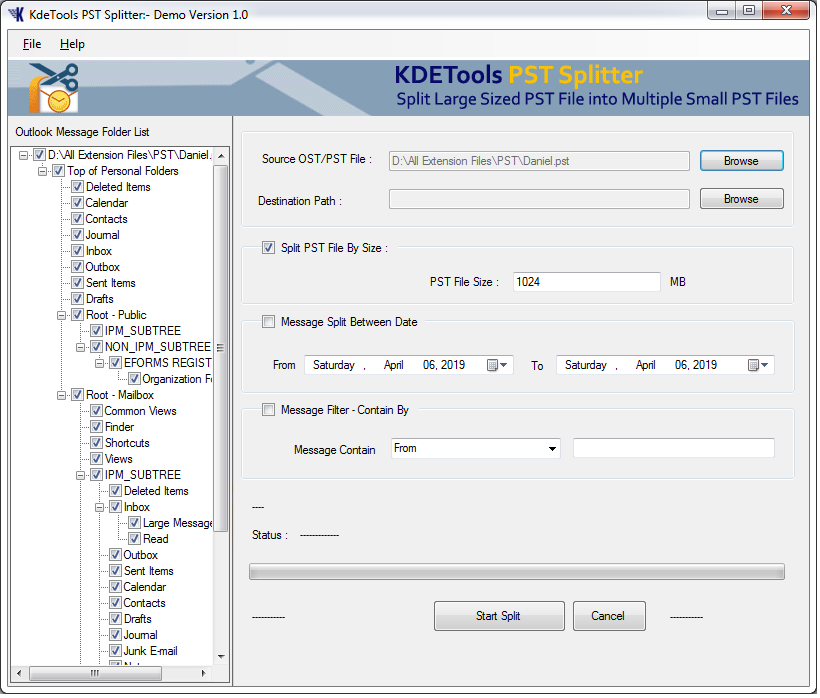Toggle the Split PST File By Size checkbox
Viewport: 820px width, 698px height.
(268, 248)
